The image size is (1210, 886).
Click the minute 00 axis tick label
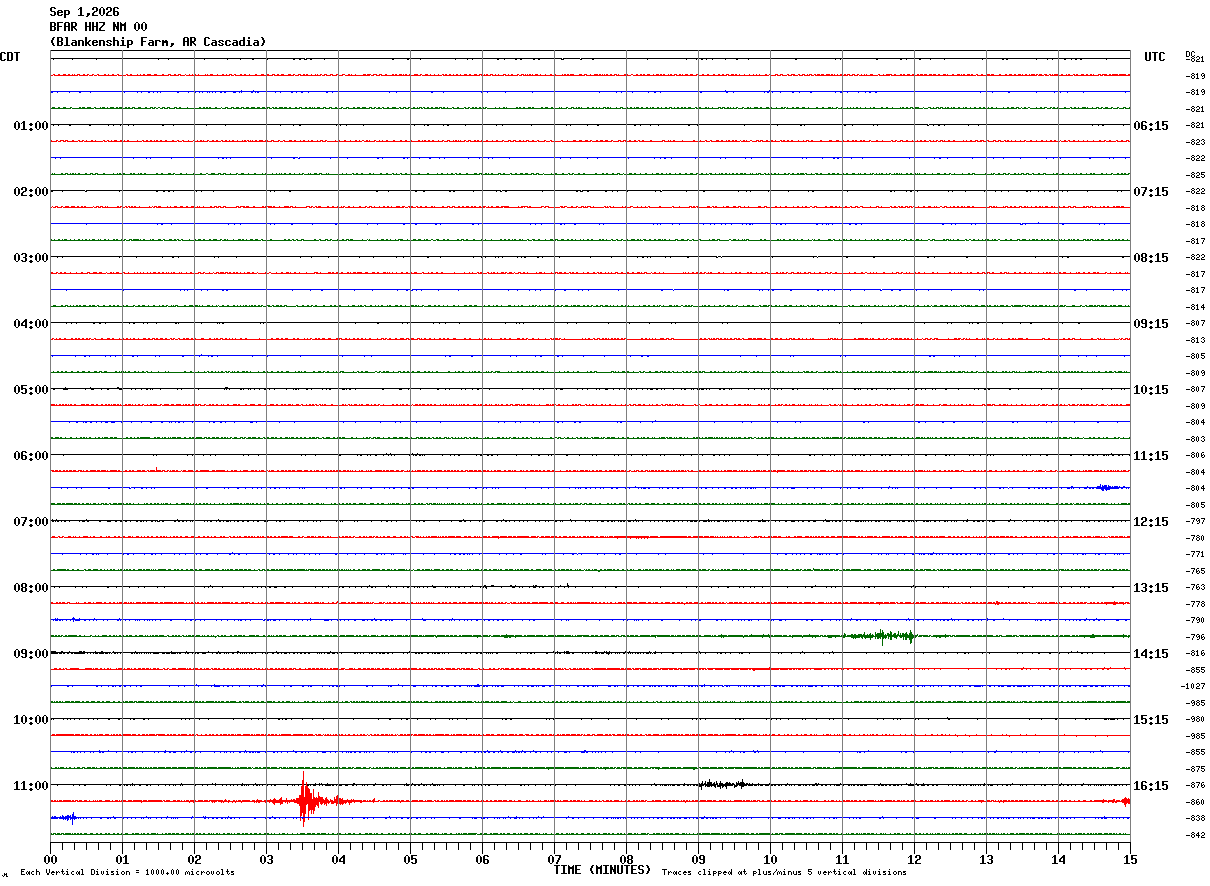(51, 859)
